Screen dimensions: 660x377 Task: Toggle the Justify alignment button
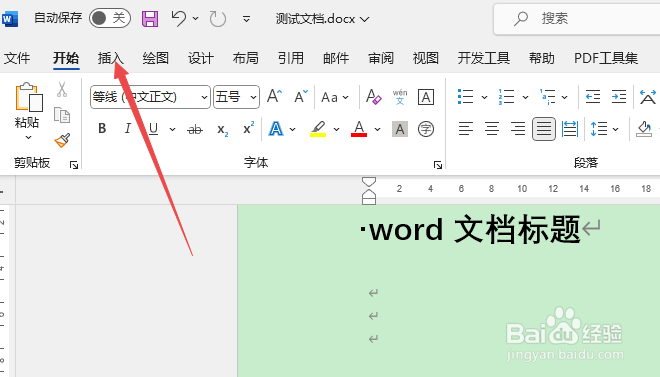coord(544,129)
